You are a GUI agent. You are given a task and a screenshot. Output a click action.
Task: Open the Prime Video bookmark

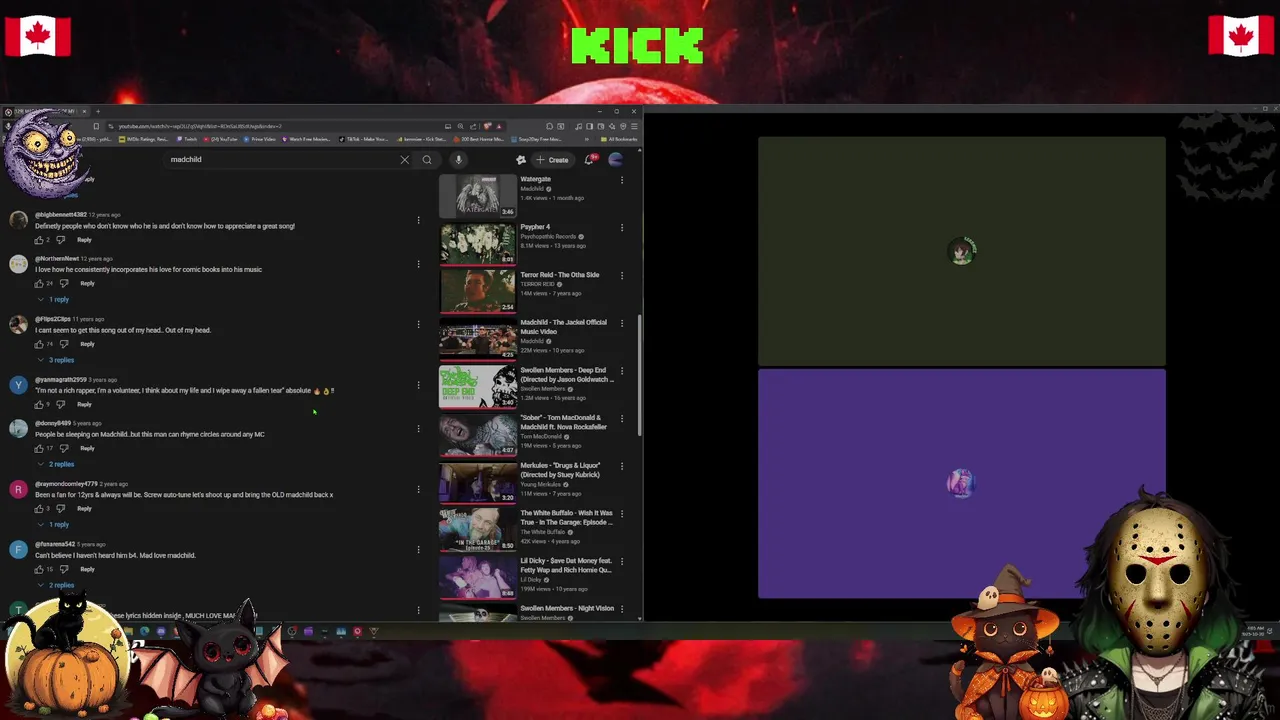258,139
